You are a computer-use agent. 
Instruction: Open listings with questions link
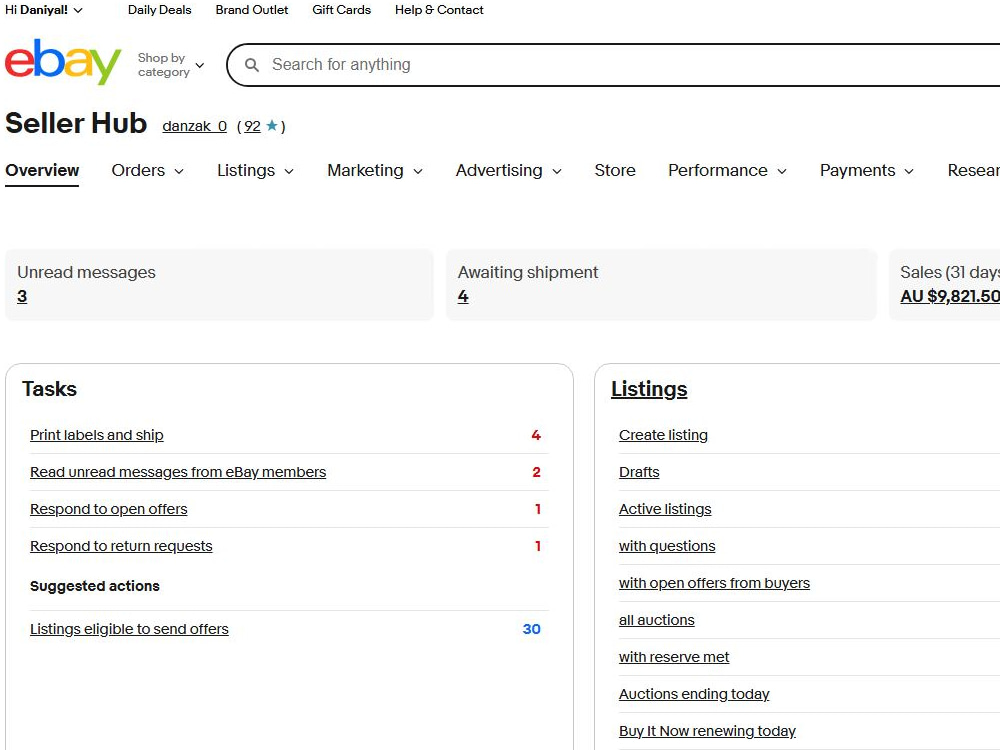click(x=667, y=546)
